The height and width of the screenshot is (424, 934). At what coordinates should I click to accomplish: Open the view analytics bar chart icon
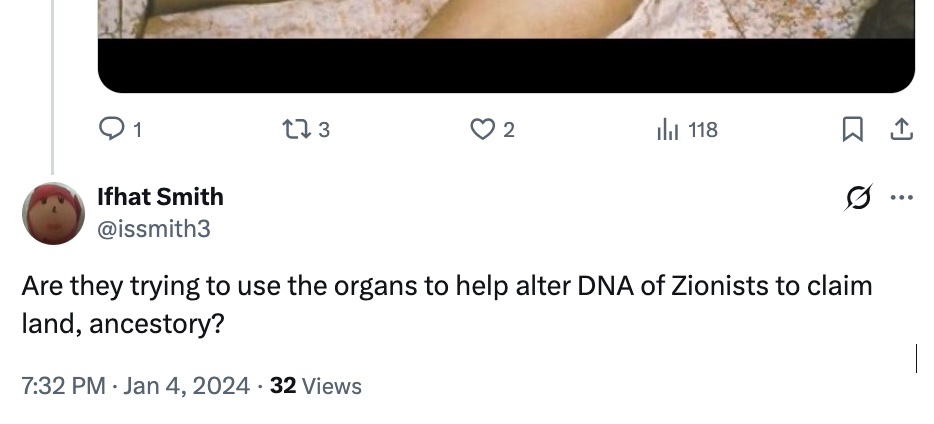[x=667, y=129]
